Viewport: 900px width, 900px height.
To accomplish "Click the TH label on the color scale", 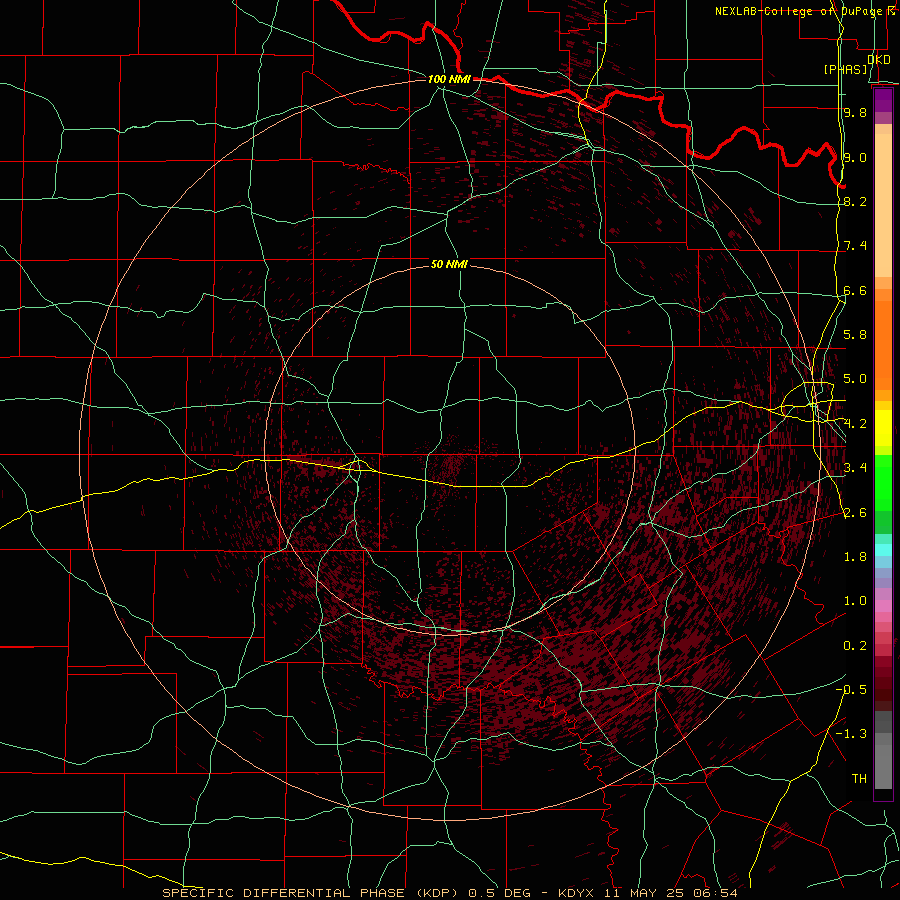I will [x=859, y=779].
